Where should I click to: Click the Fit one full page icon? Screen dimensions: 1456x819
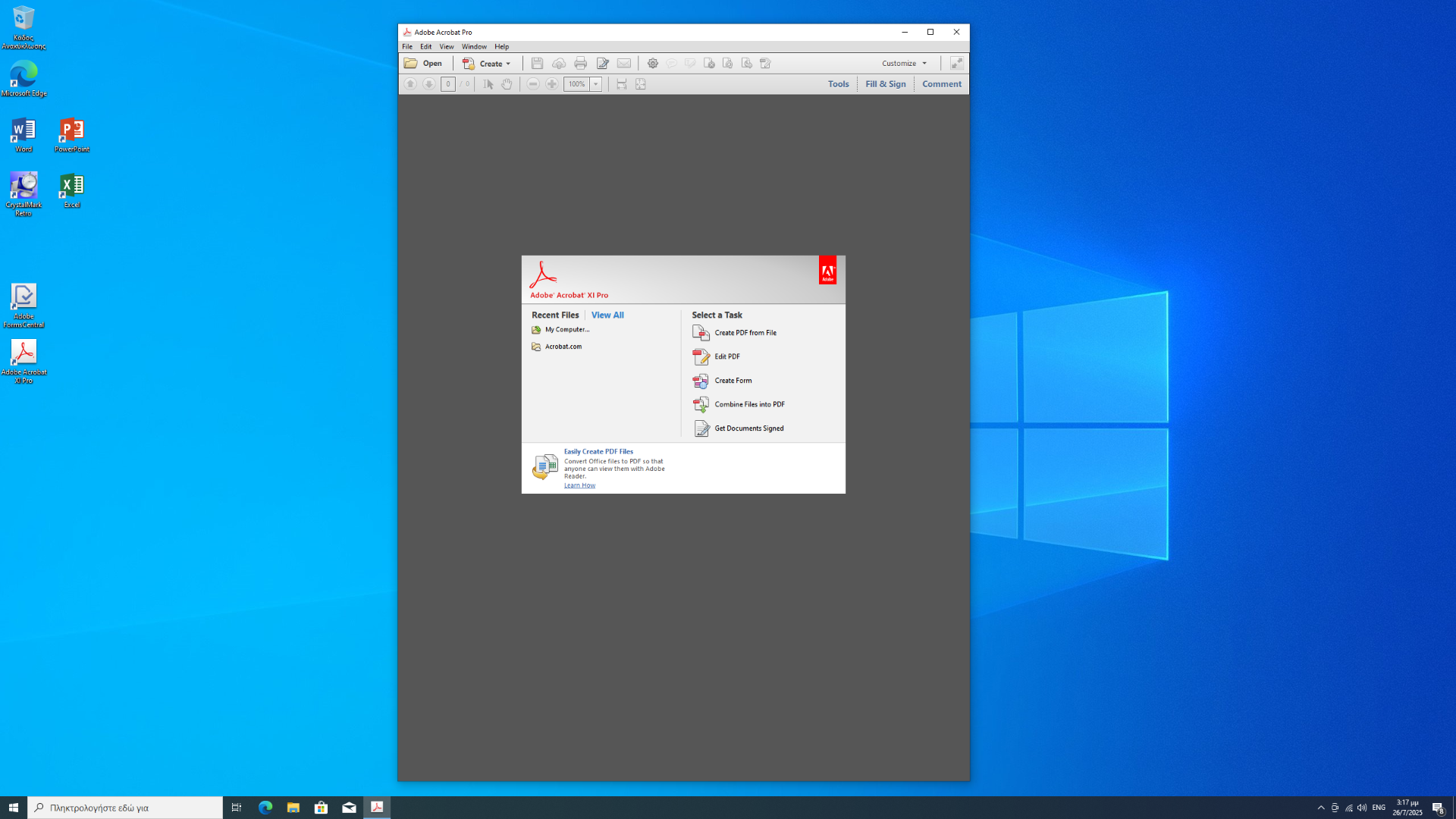pyautogui.click(x=641, y=84)
